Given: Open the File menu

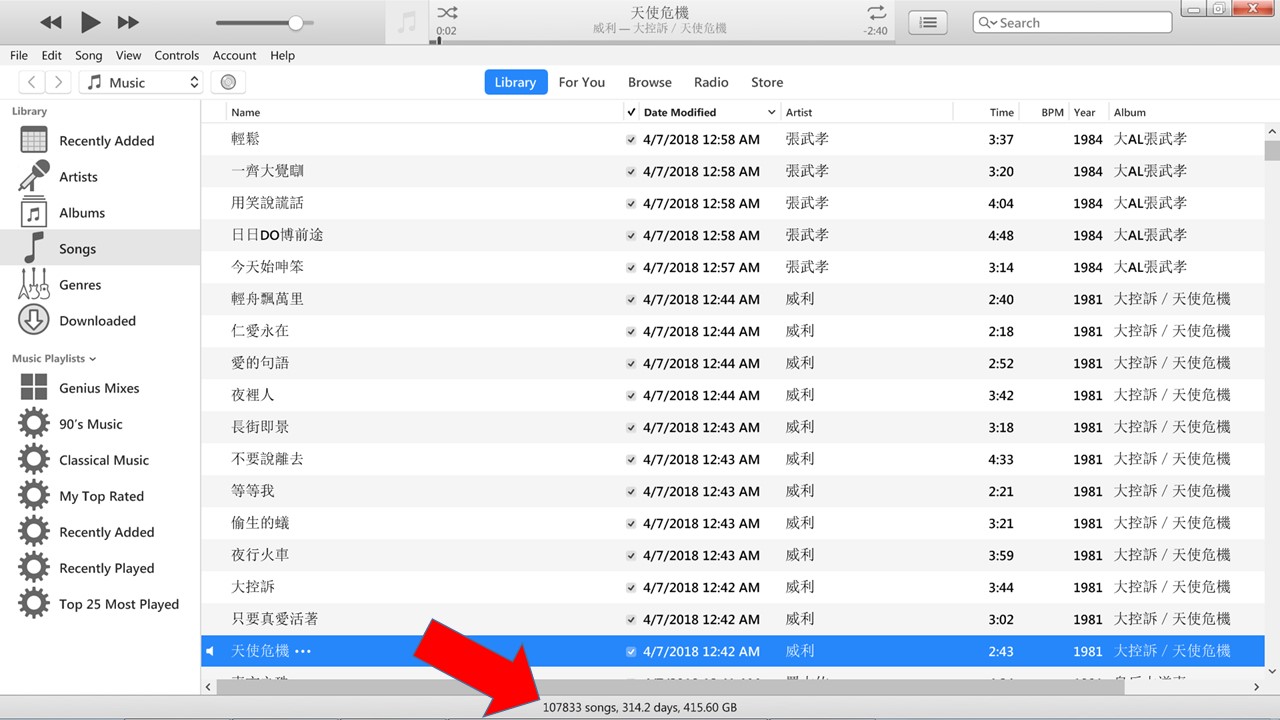Looking at the screenshot, I should (x=19, y=55).
